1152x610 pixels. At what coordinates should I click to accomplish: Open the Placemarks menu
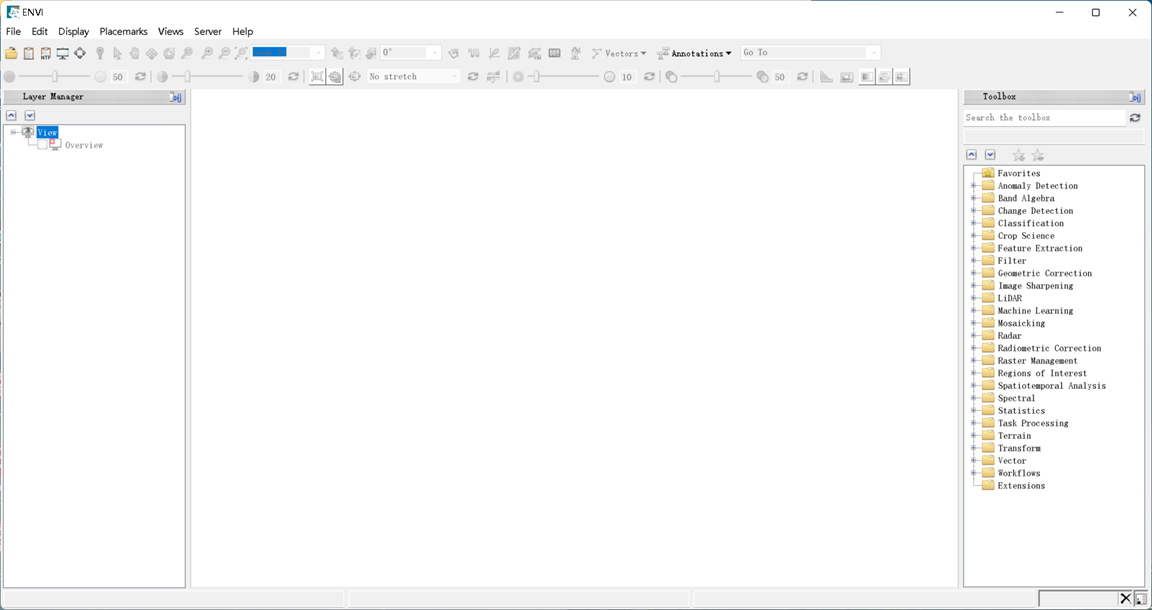click(x=123, y=32)
